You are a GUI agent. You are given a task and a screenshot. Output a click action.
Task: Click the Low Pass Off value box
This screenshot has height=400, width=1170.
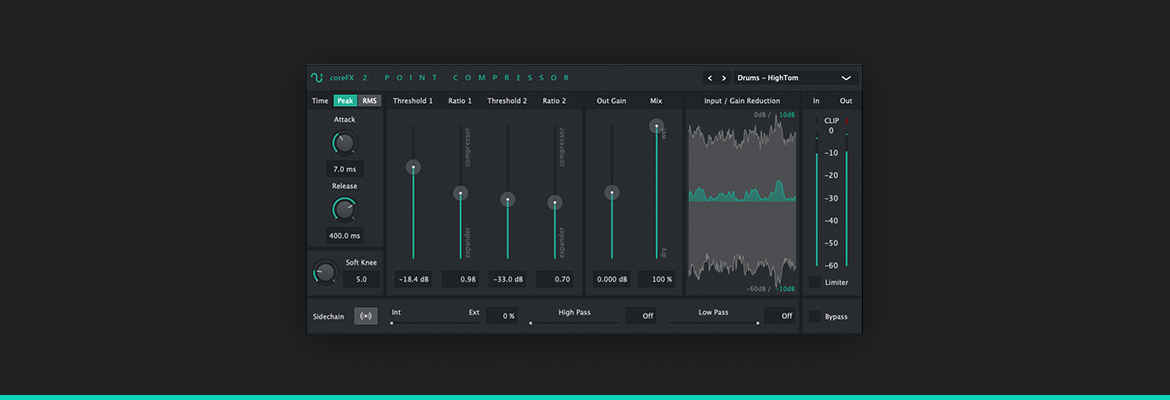[780, 316]
